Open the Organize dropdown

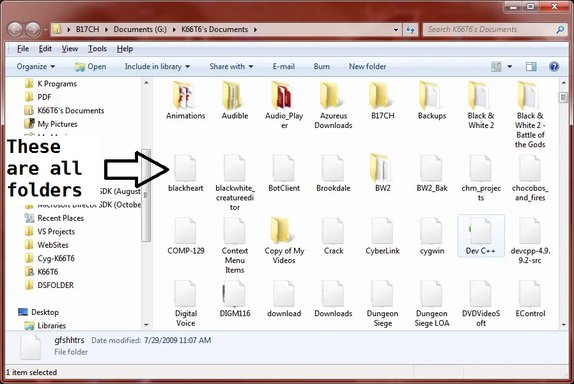tap(36, 67)
